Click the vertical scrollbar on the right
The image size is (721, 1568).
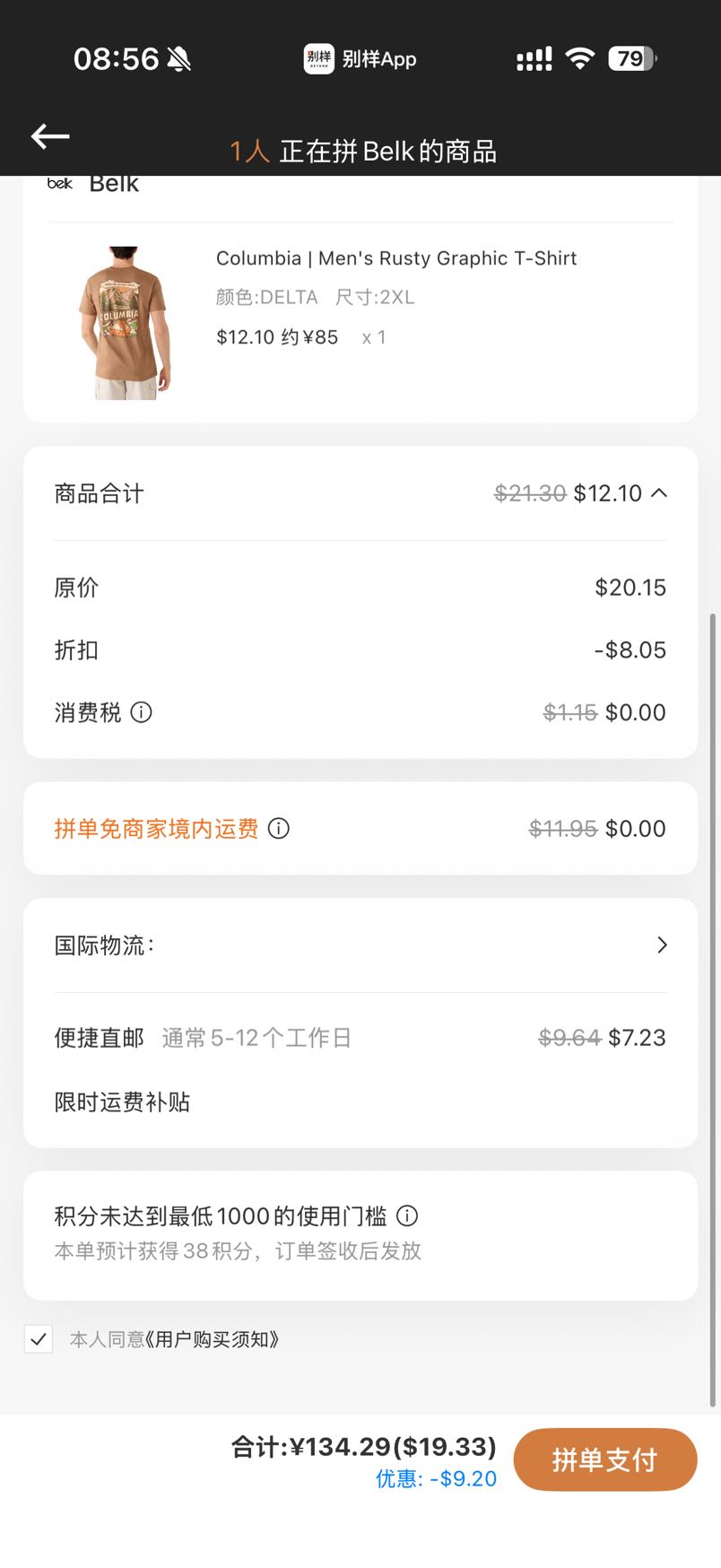(x=713, y=1009)
